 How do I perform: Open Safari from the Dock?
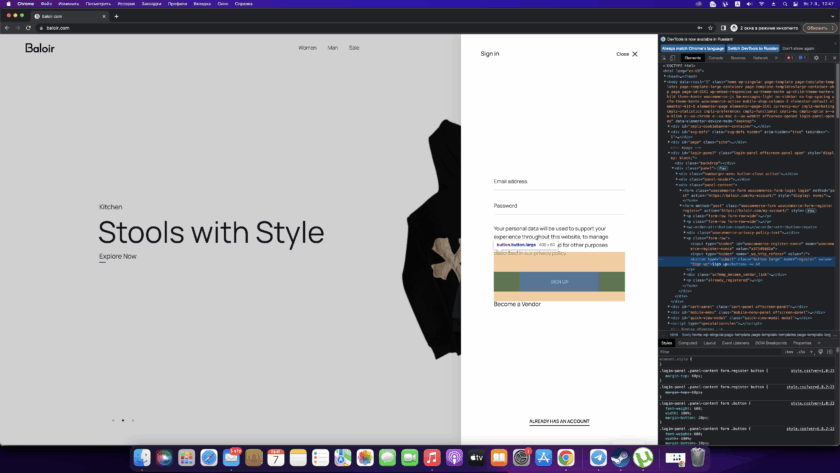pyautogui.click(x=209, y=457)
